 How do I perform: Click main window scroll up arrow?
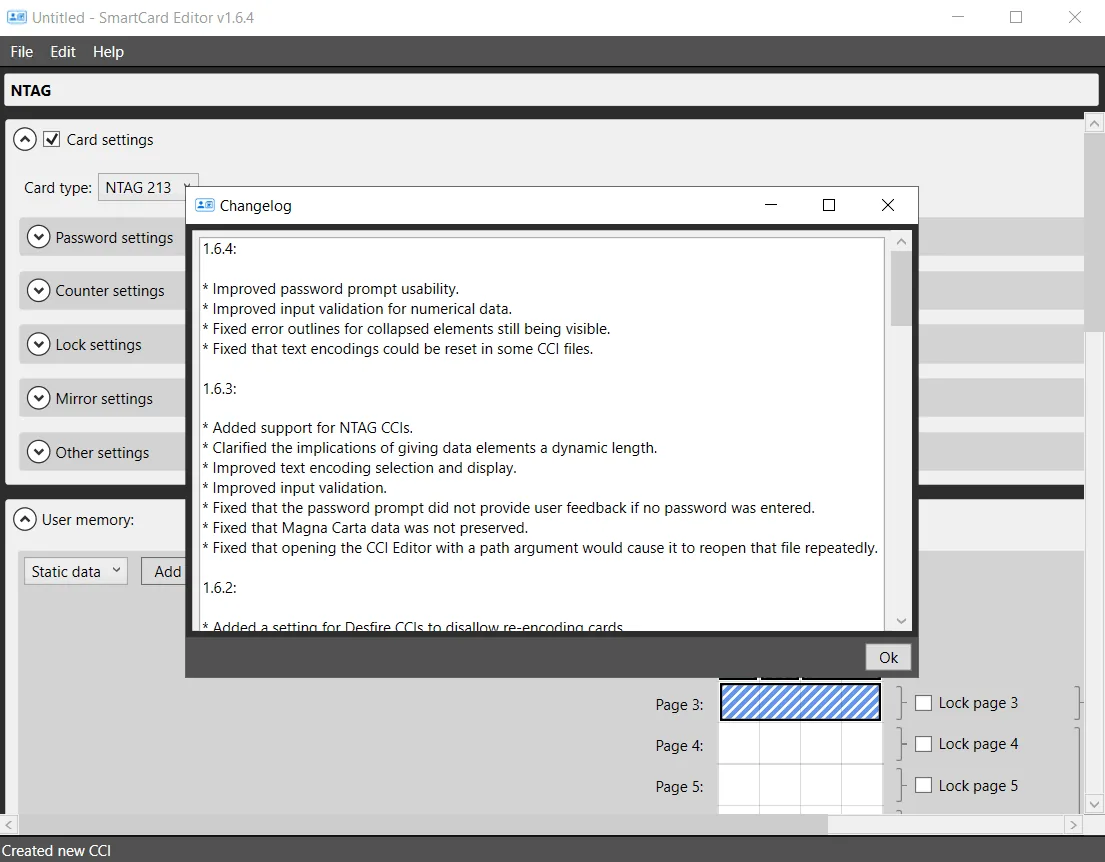tap(1094, 123)
